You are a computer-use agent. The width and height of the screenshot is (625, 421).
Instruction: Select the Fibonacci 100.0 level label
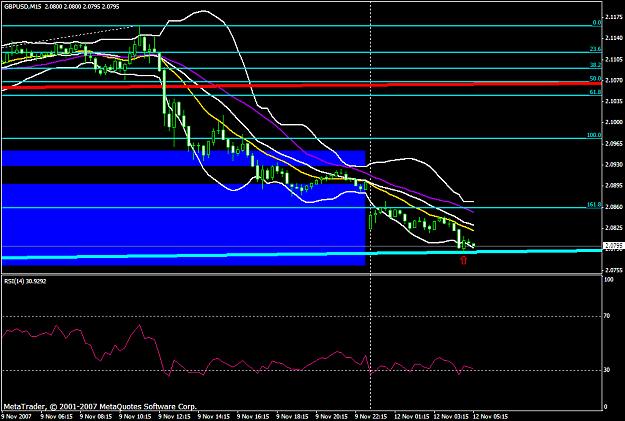coord(594,135)
